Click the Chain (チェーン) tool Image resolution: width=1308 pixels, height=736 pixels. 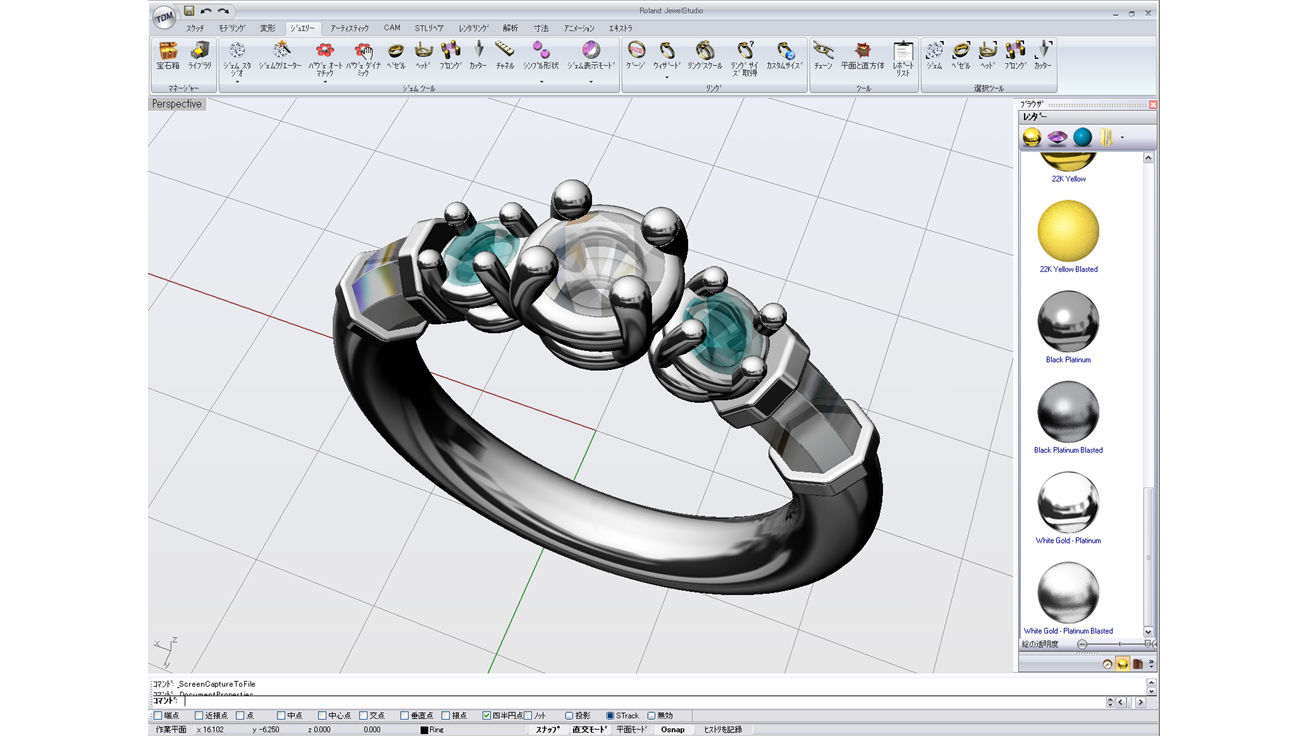click(x=822, y=58)
